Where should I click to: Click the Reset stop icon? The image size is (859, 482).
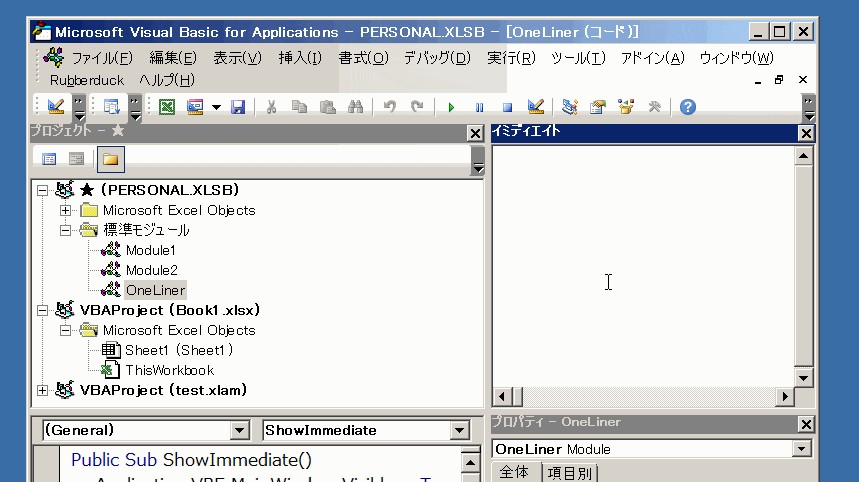[507, 107]
